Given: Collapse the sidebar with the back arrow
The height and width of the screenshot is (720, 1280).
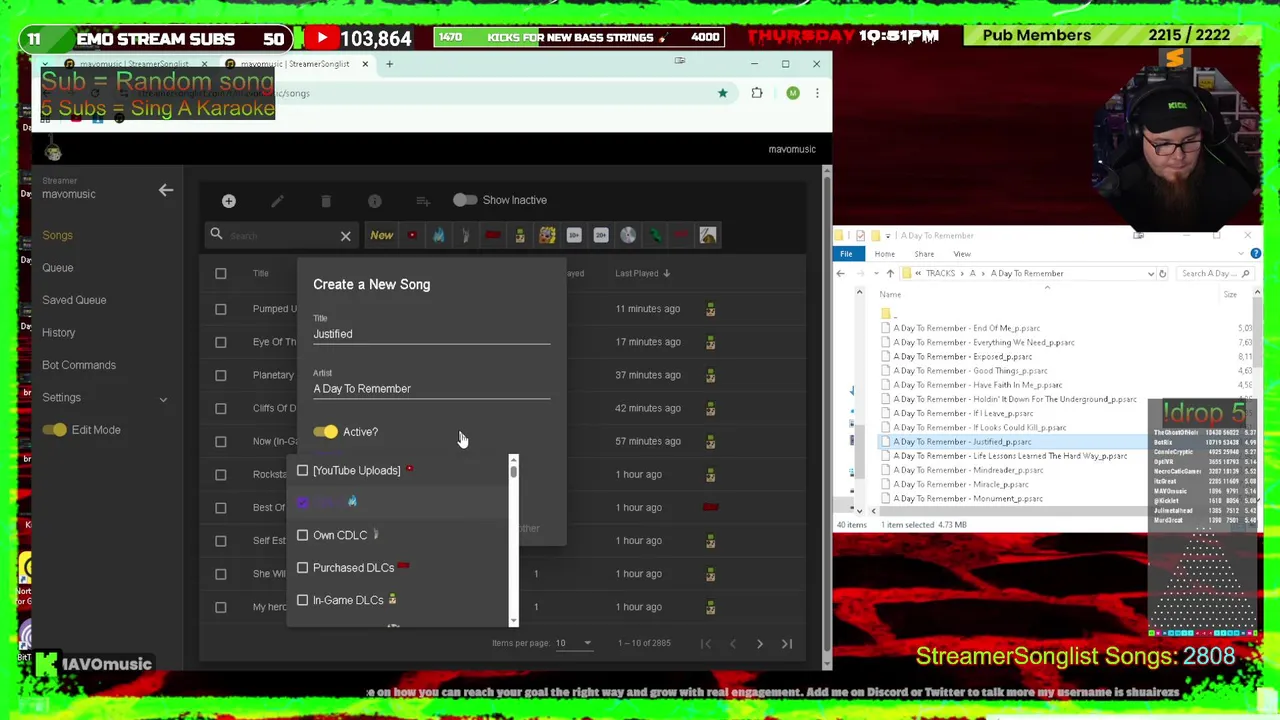Looking at the screenshot, I should pyautogui.click(x=166, y=189).
